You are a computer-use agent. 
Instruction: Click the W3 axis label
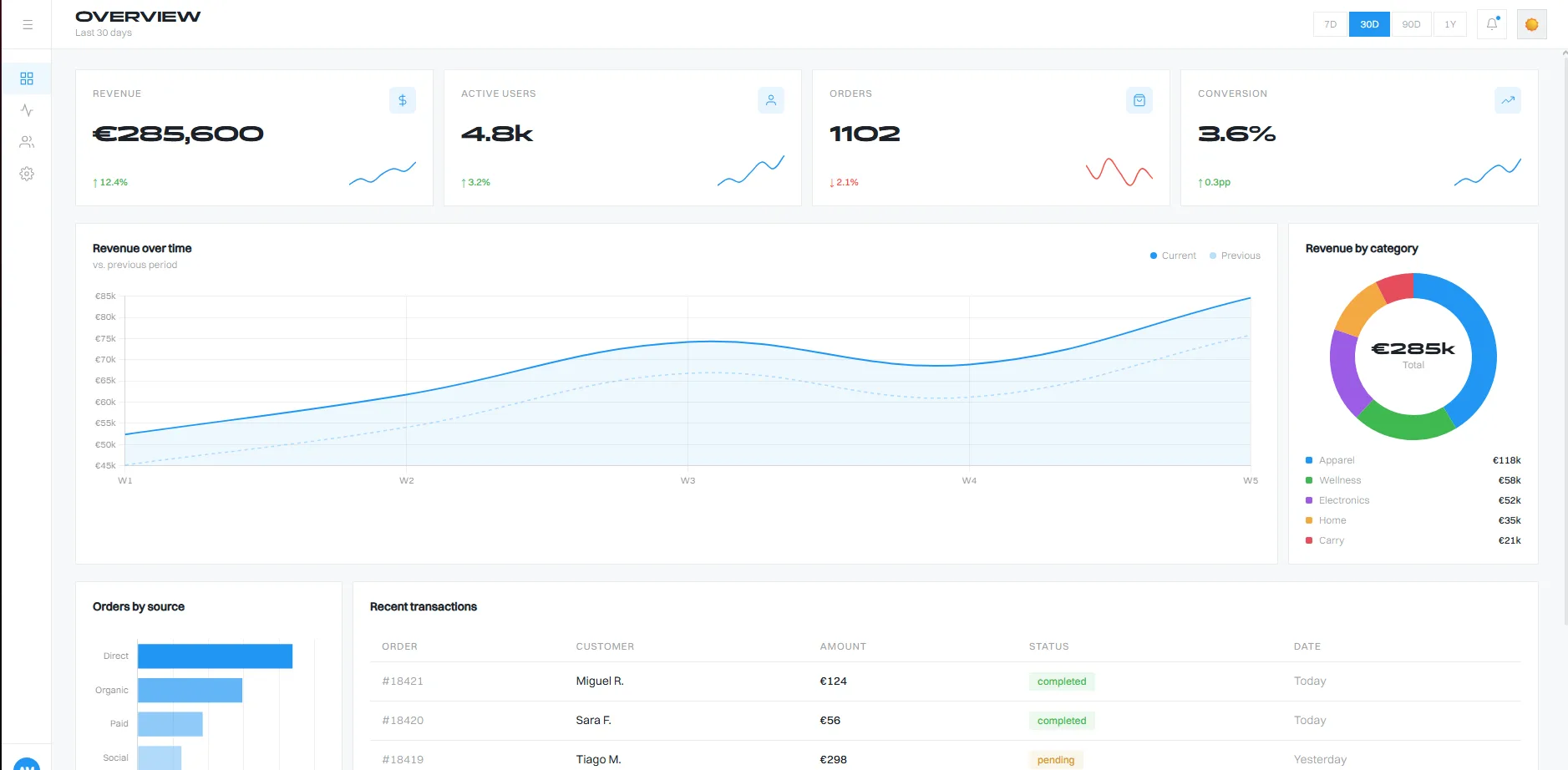688,481
